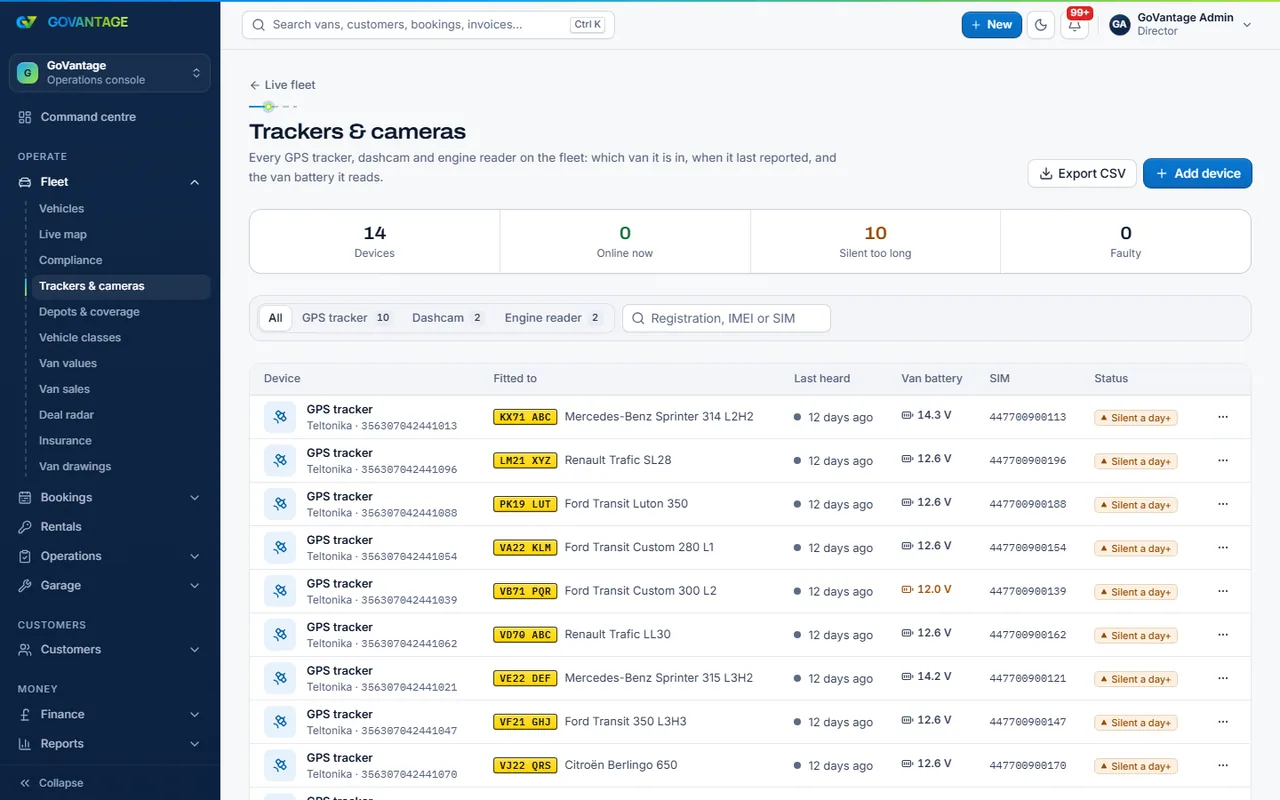This screenshot has height=800, width=1280.
Task: Click battery icon in VB71 PQR row
Action: [x=907, y=589]
